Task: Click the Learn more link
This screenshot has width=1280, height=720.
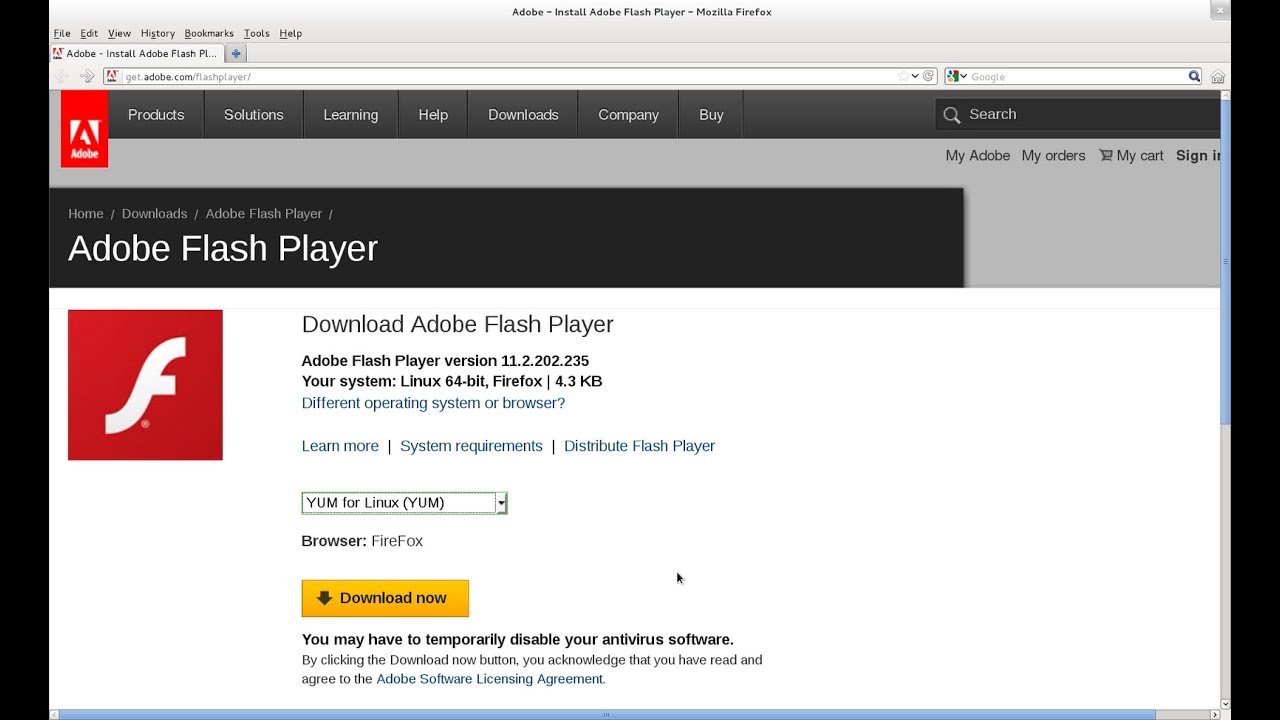Action: coord(340,446)
